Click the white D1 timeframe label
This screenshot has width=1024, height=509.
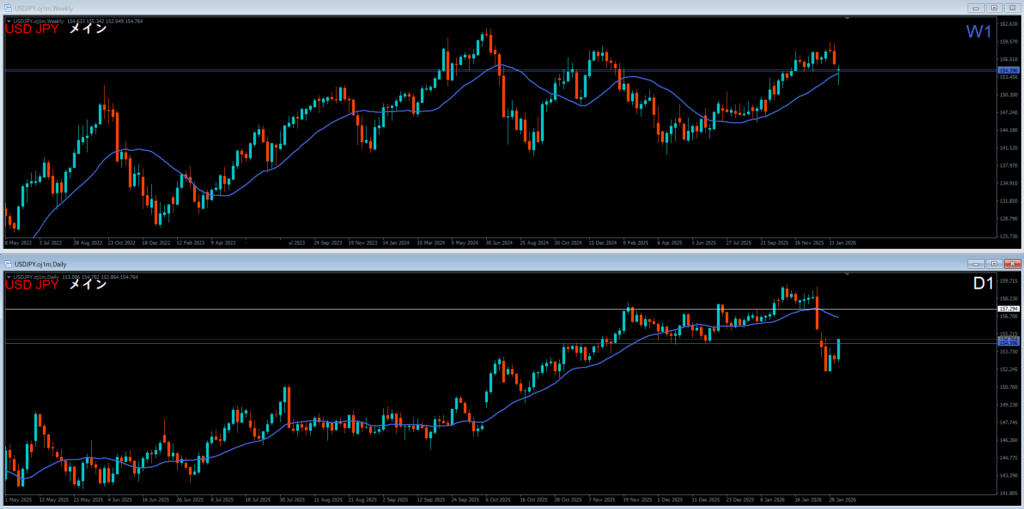982,286
